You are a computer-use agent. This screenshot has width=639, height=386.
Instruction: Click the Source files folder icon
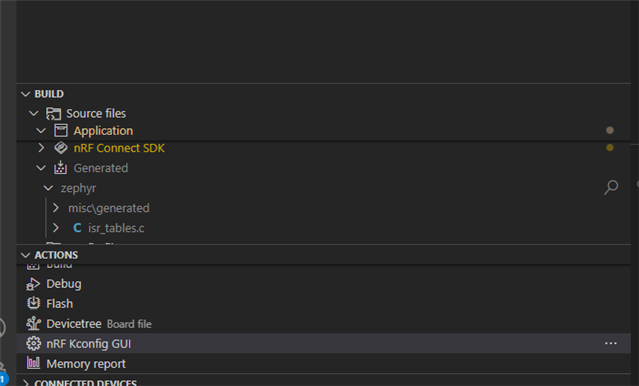tap(53, 113)
